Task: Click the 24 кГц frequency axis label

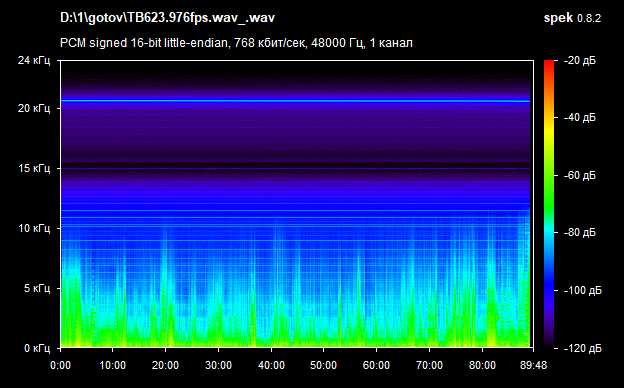Action: click(34, 60)
